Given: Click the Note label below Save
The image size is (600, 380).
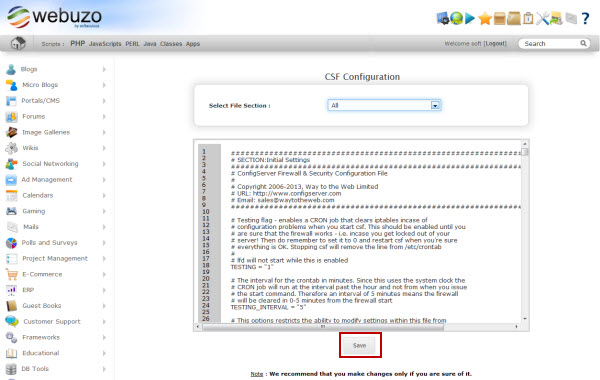Looking at the screenshot, I should click(x=257, y=374).
